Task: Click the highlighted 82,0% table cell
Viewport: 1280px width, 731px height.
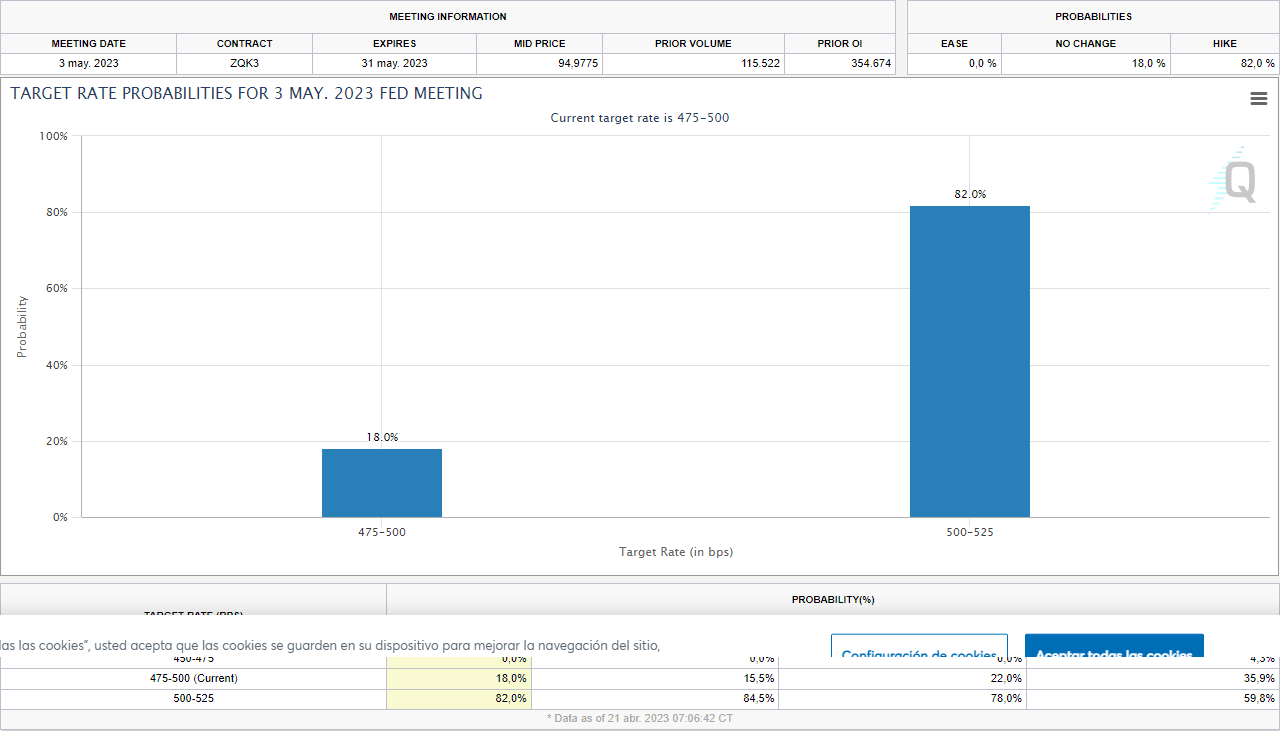Action: (459, 698)
